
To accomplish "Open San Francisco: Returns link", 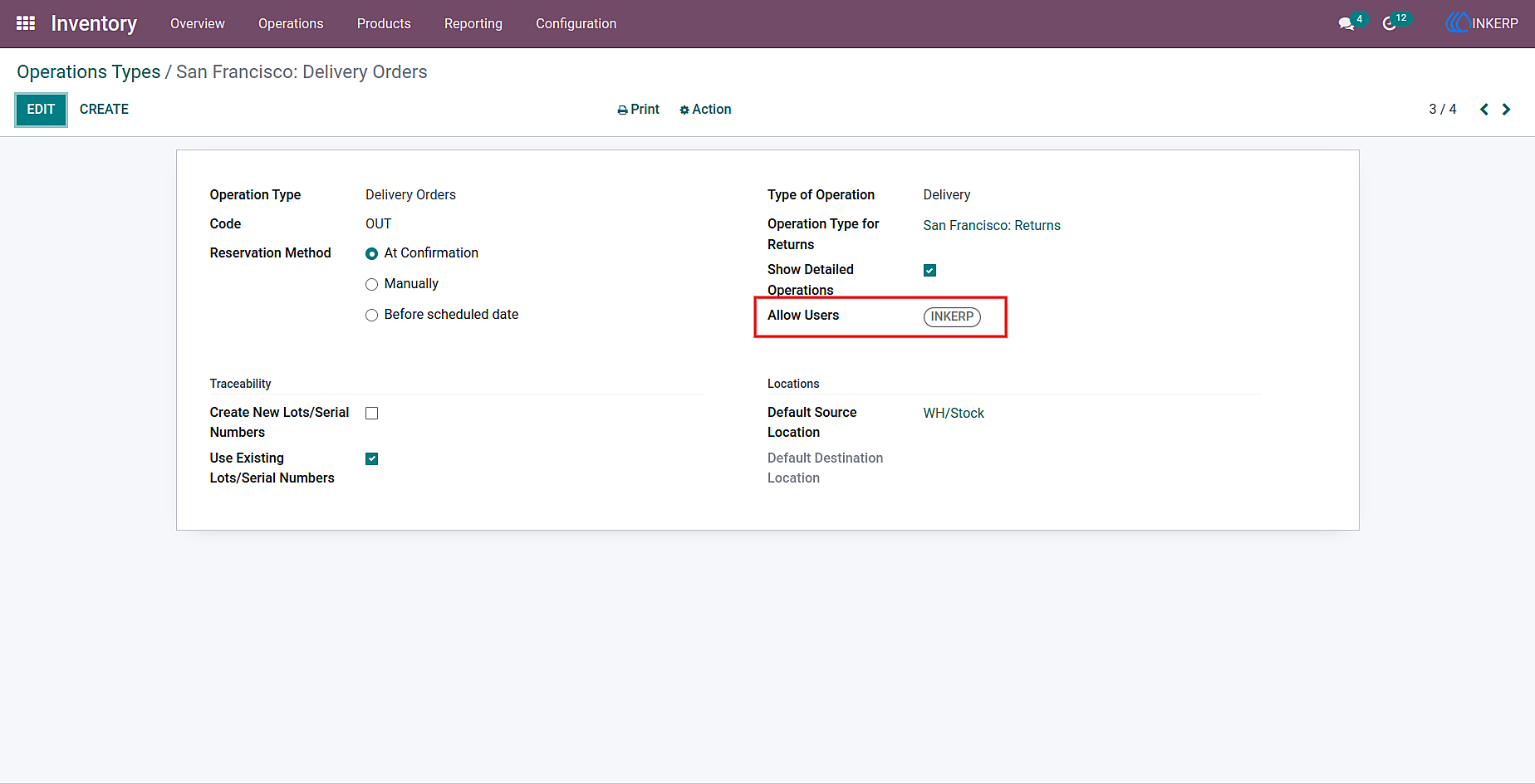I will click(x=992, y=226).
